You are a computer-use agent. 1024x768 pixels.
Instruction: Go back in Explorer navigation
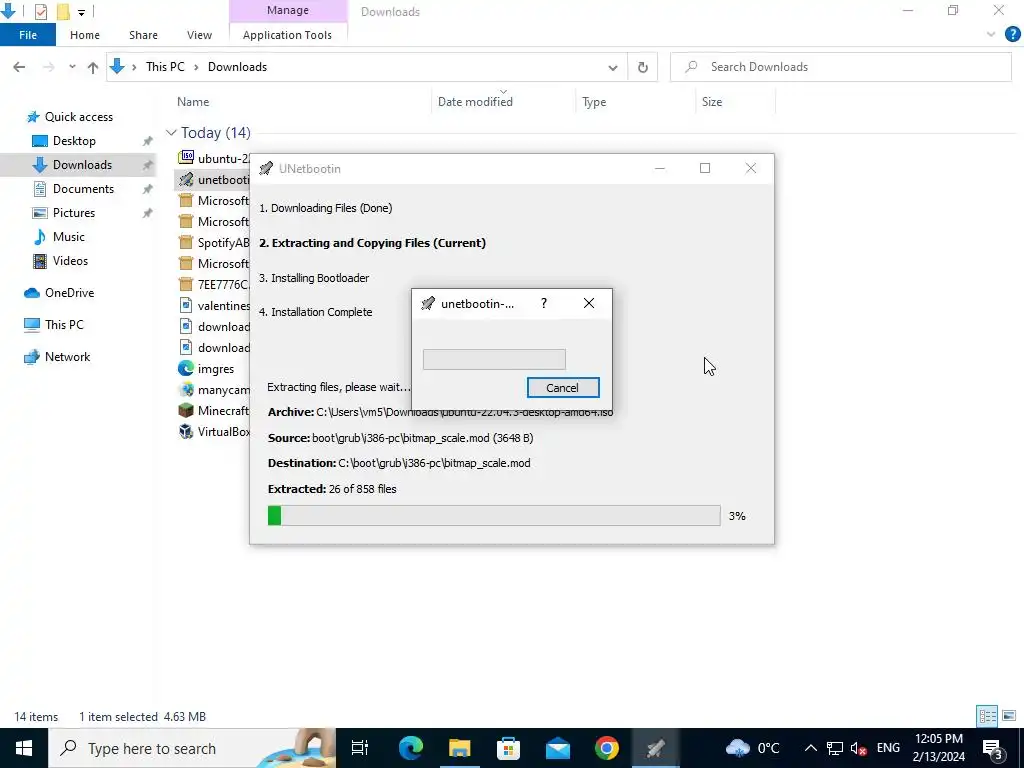[19, 67]
